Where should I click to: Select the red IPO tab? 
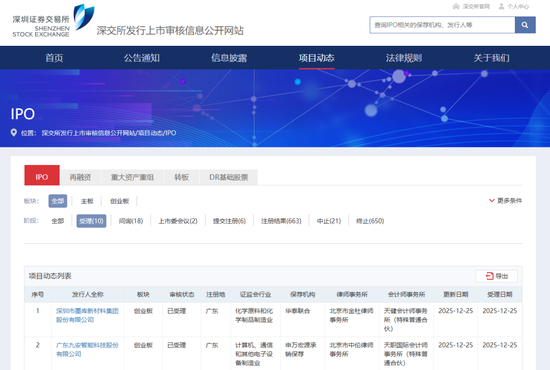click(x=42, y=175)
